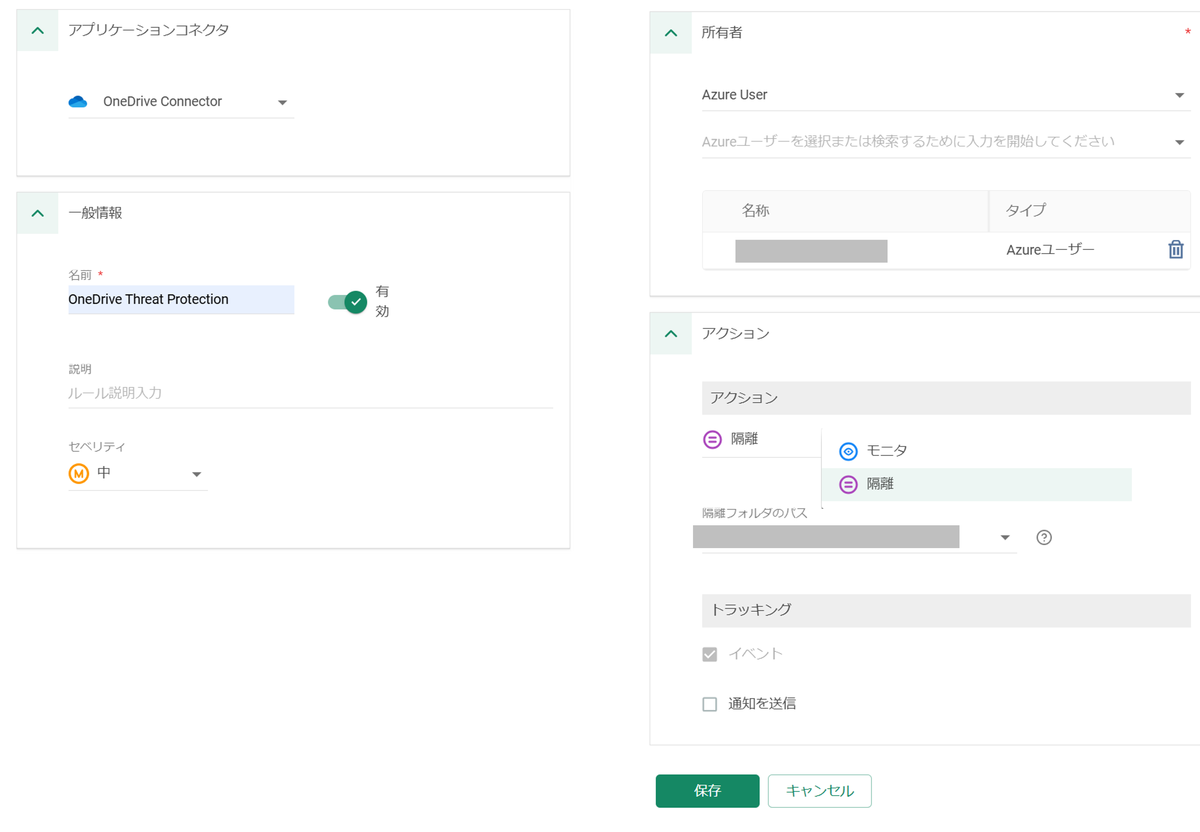The width and height of the screenshot is (1200, 832).
Task: Click the モニタ eye icon in action list
Action: pyautogui.click(x=848, y=451)
